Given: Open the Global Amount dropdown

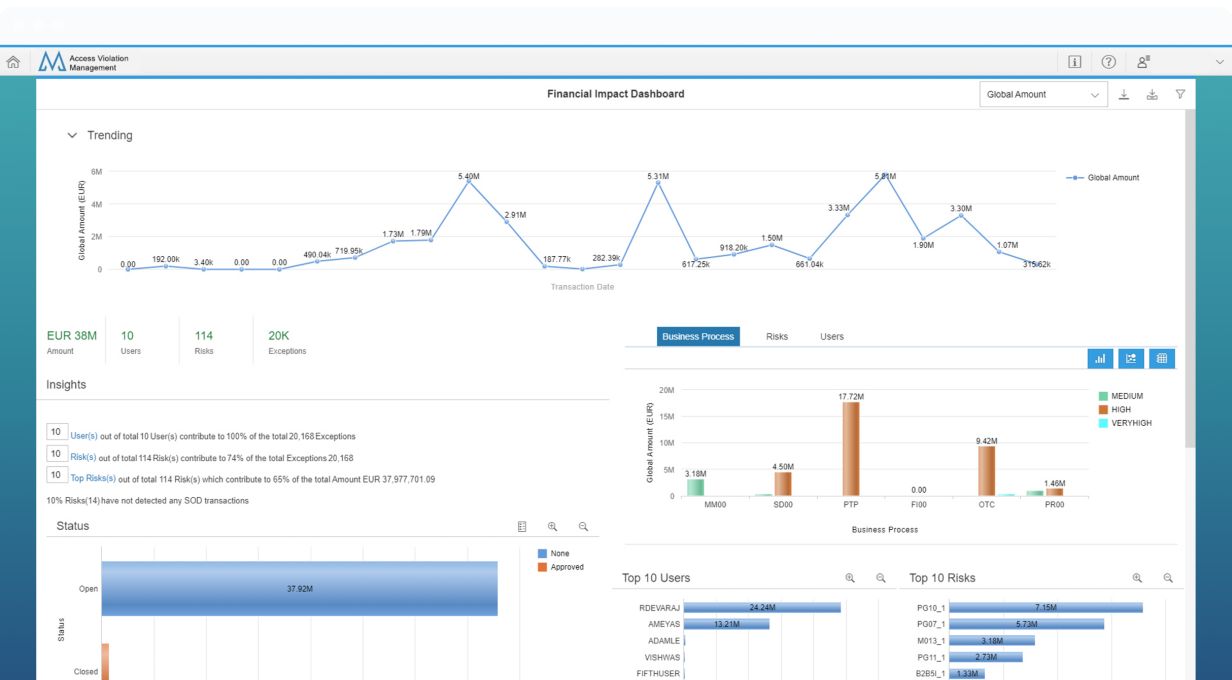Looking at the screenshot, I should (1043, 94).
